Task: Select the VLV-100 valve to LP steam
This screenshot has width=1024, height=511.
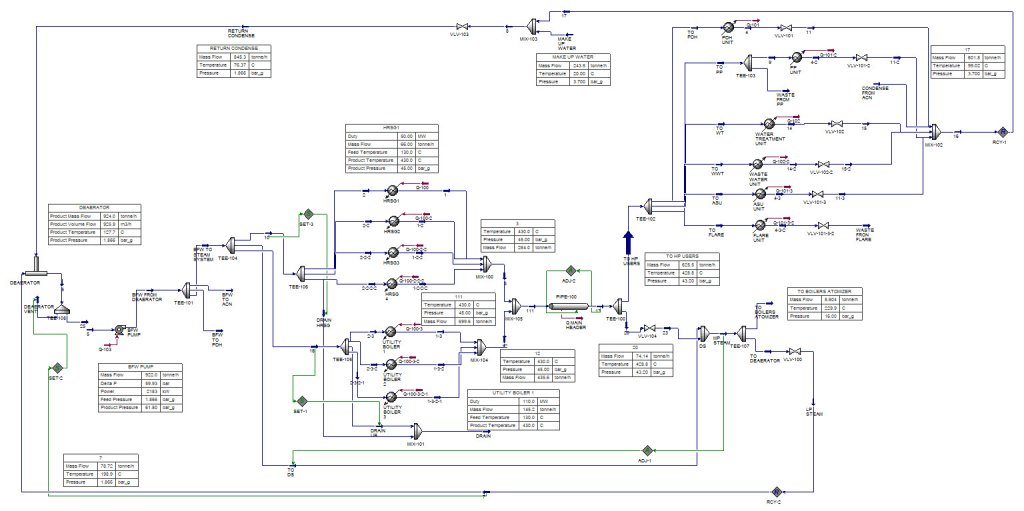Action: click(792, 351)
